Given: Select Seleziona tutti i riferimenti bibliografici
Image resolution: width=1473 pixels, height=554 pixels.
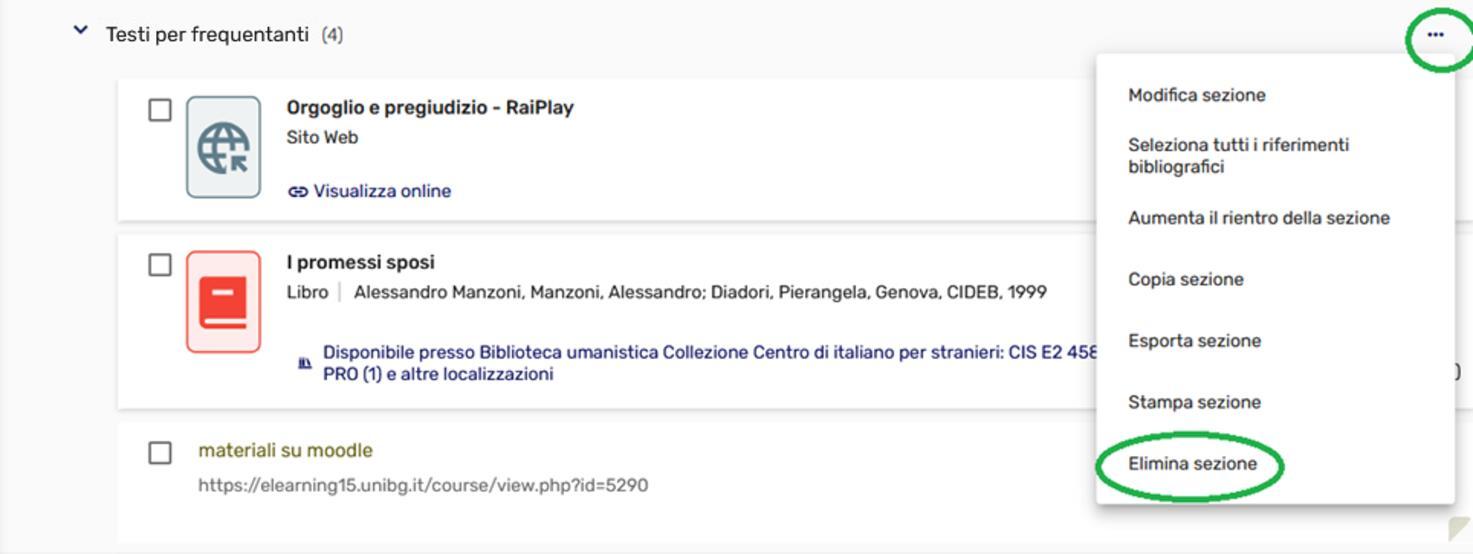Looking at the screenshot, I should [1238, 156].
